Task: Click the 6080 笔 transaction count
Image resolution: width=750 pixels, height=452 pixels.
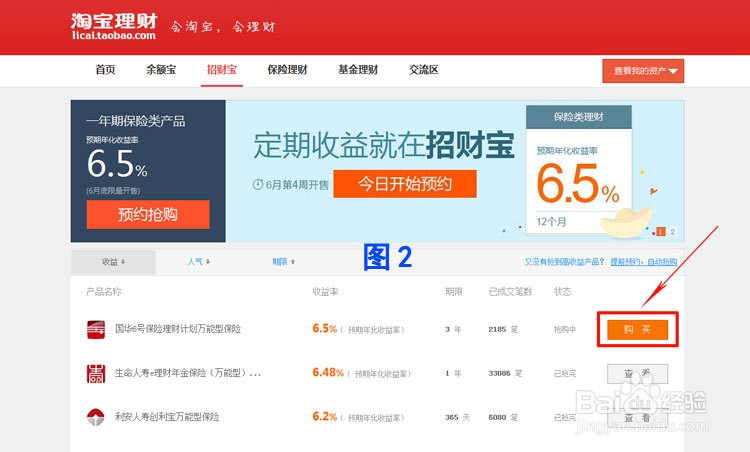Action: (x=503, y=418)
